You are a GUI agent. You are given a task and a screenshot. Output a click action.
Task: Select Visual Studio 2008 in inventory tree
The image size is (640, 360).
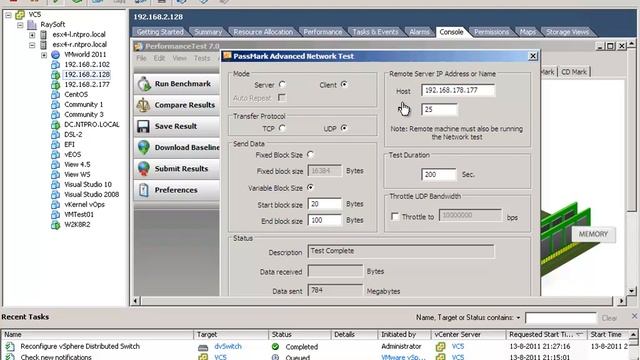[x=91, y=195]
